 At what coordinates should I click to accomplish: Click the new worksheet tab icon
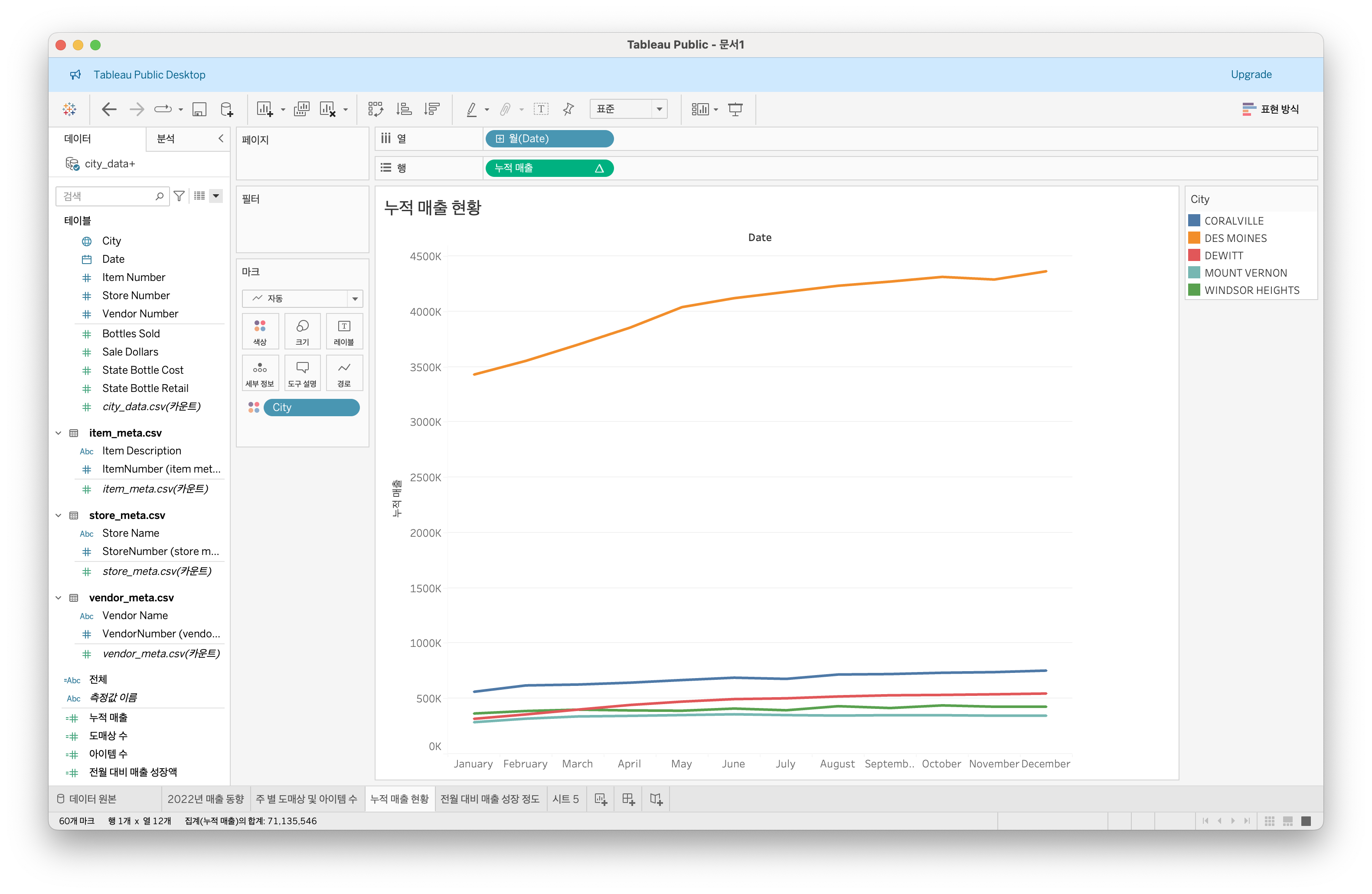601,799
